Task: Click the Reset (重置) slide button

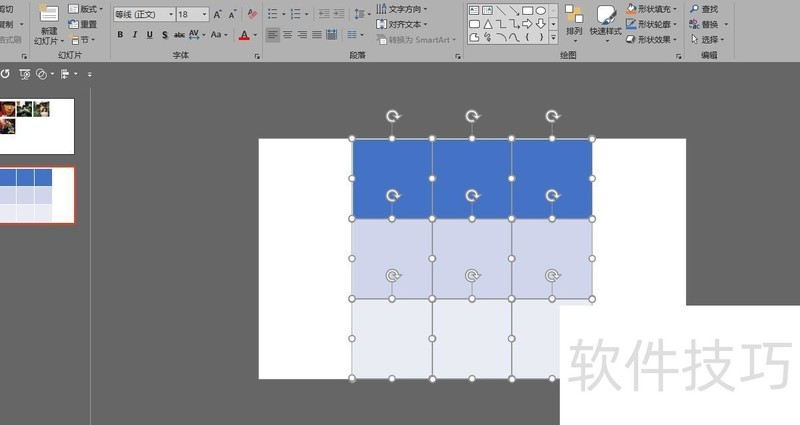Action: [x=84, y=24]
